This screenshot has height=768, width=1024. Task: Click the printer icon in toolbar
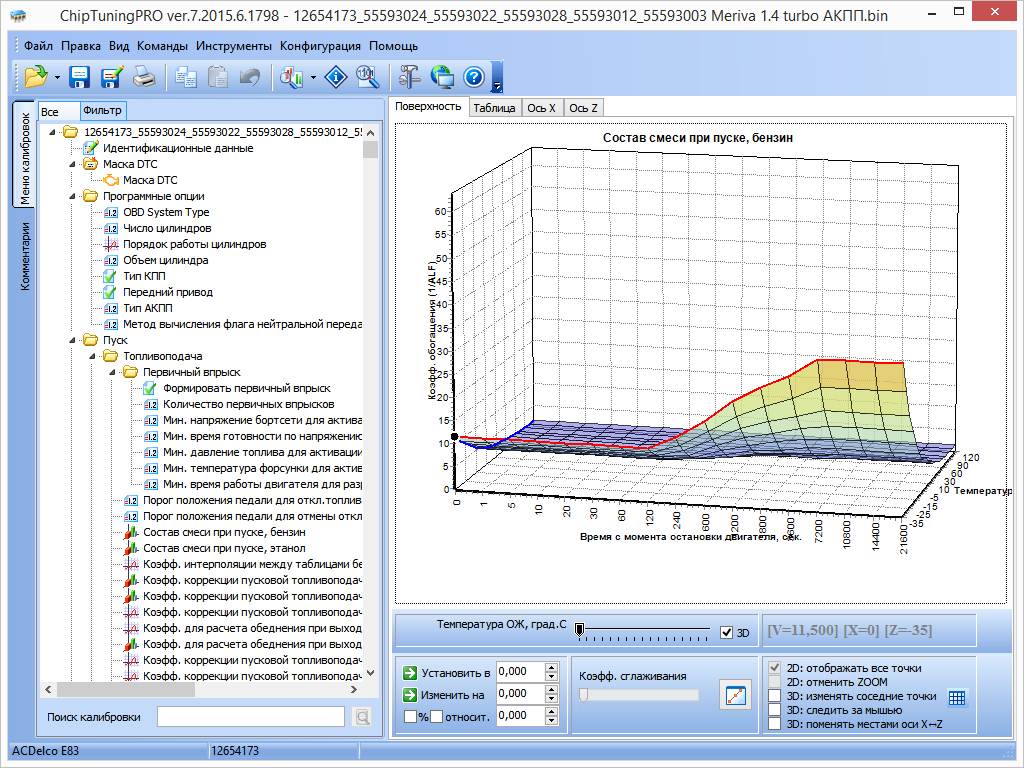[145, 77]
